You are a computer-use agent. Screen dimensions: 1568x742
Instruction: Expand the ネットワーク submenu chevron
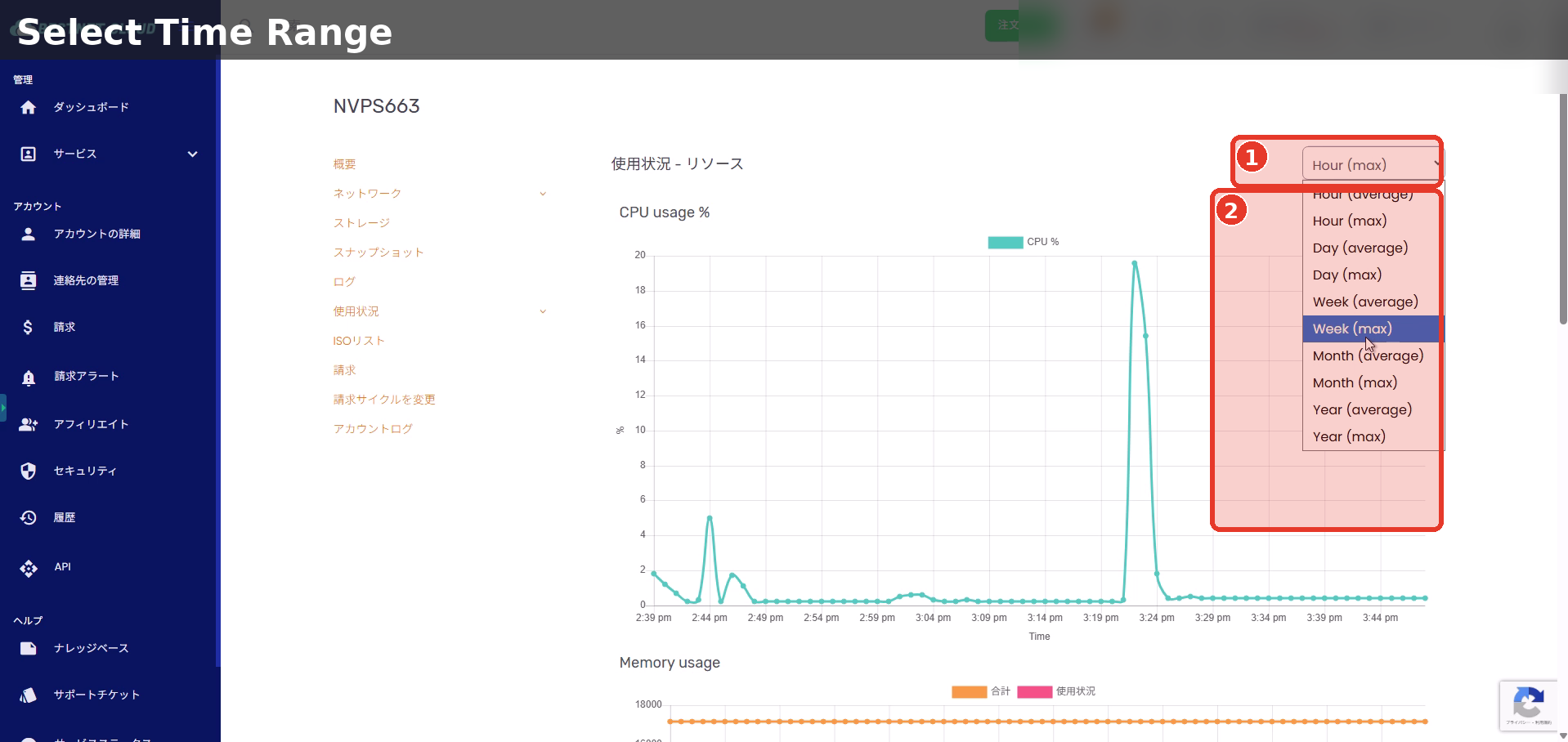pyautogui.click(x=543, y=194)
